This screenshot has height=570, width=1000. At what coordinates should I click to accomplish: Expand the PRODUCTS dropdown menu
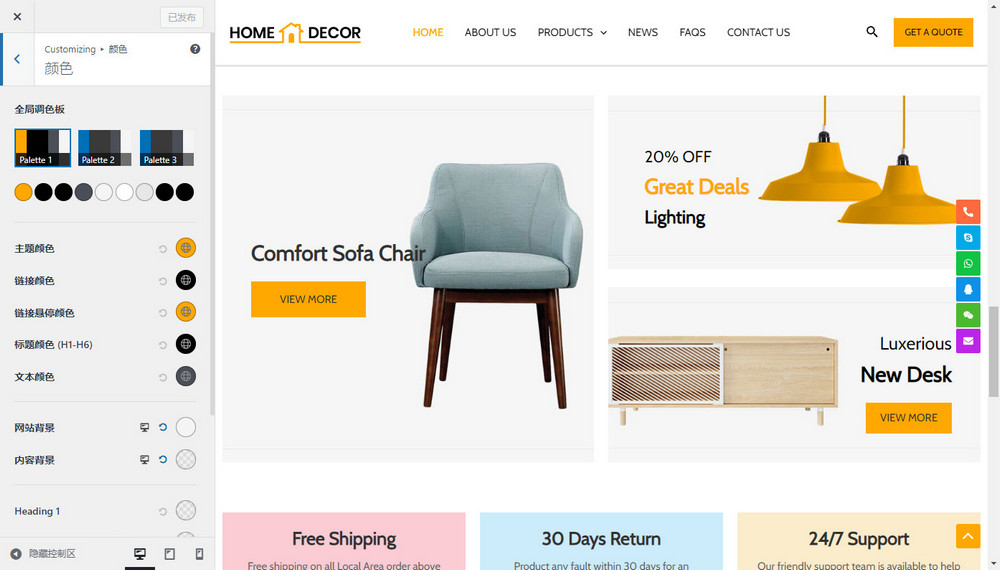click(x=572, y=32)
